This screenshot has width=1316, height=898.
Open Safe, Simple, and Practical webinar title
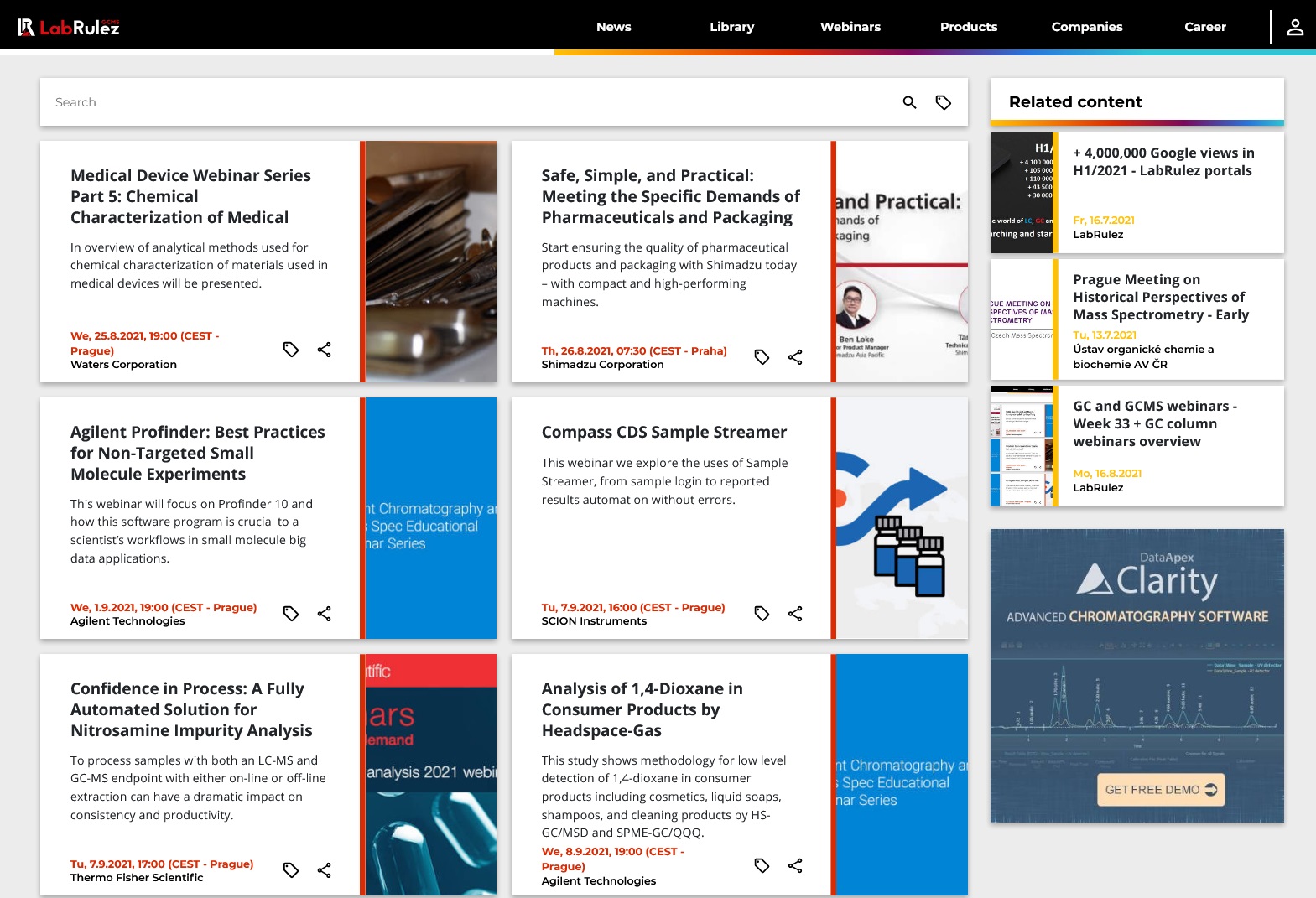tap(670, 196)
